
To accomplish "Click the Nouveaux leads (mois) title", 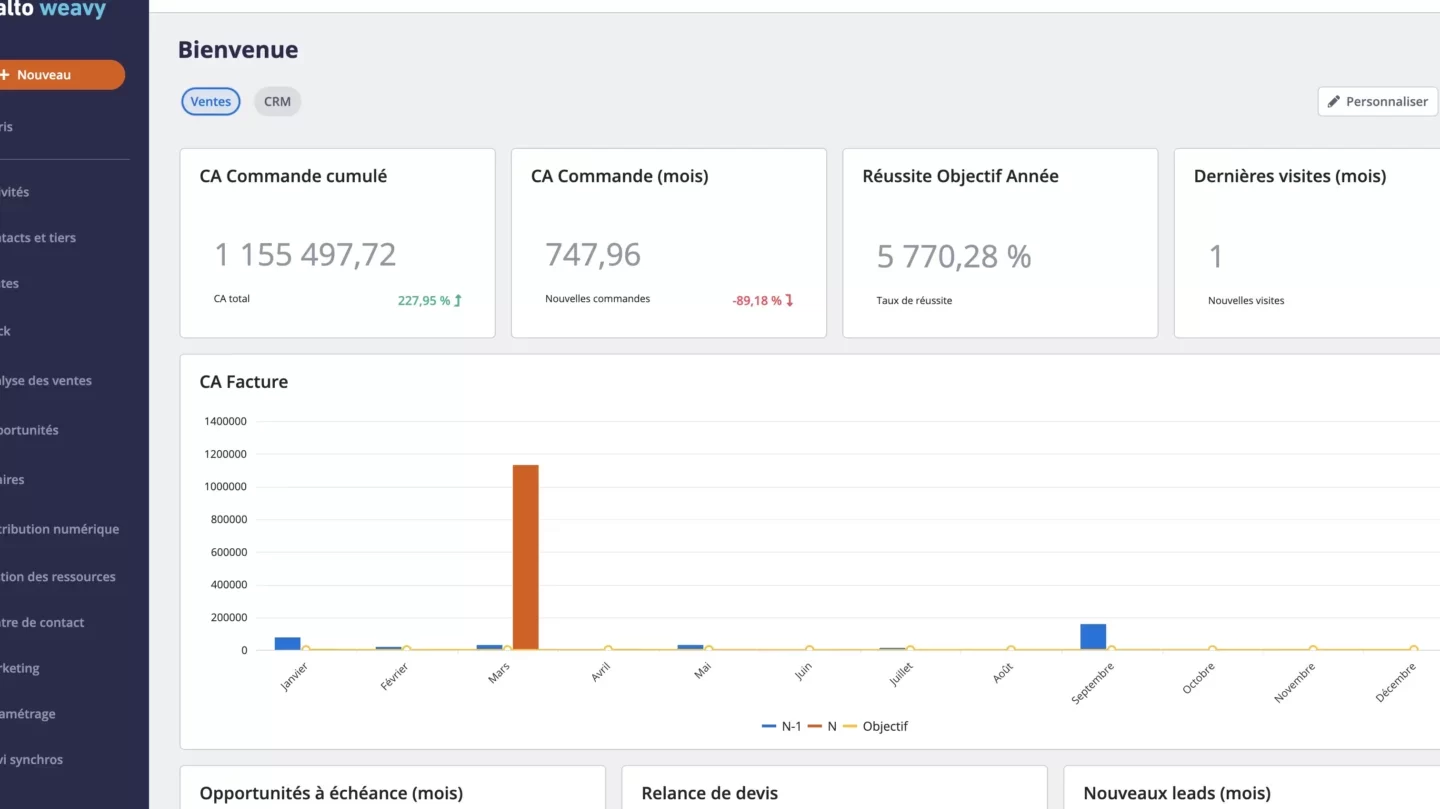I will [x=1177, y=794].
